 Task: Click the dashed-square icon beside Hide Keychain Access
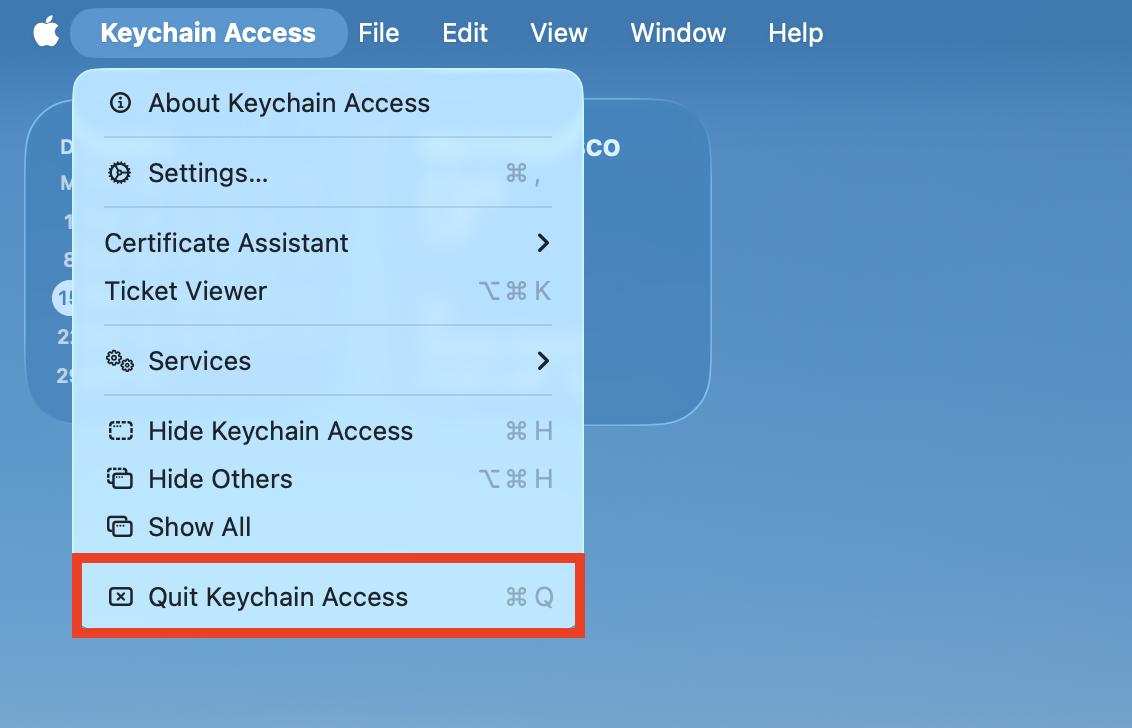click(x=120, y=431)
